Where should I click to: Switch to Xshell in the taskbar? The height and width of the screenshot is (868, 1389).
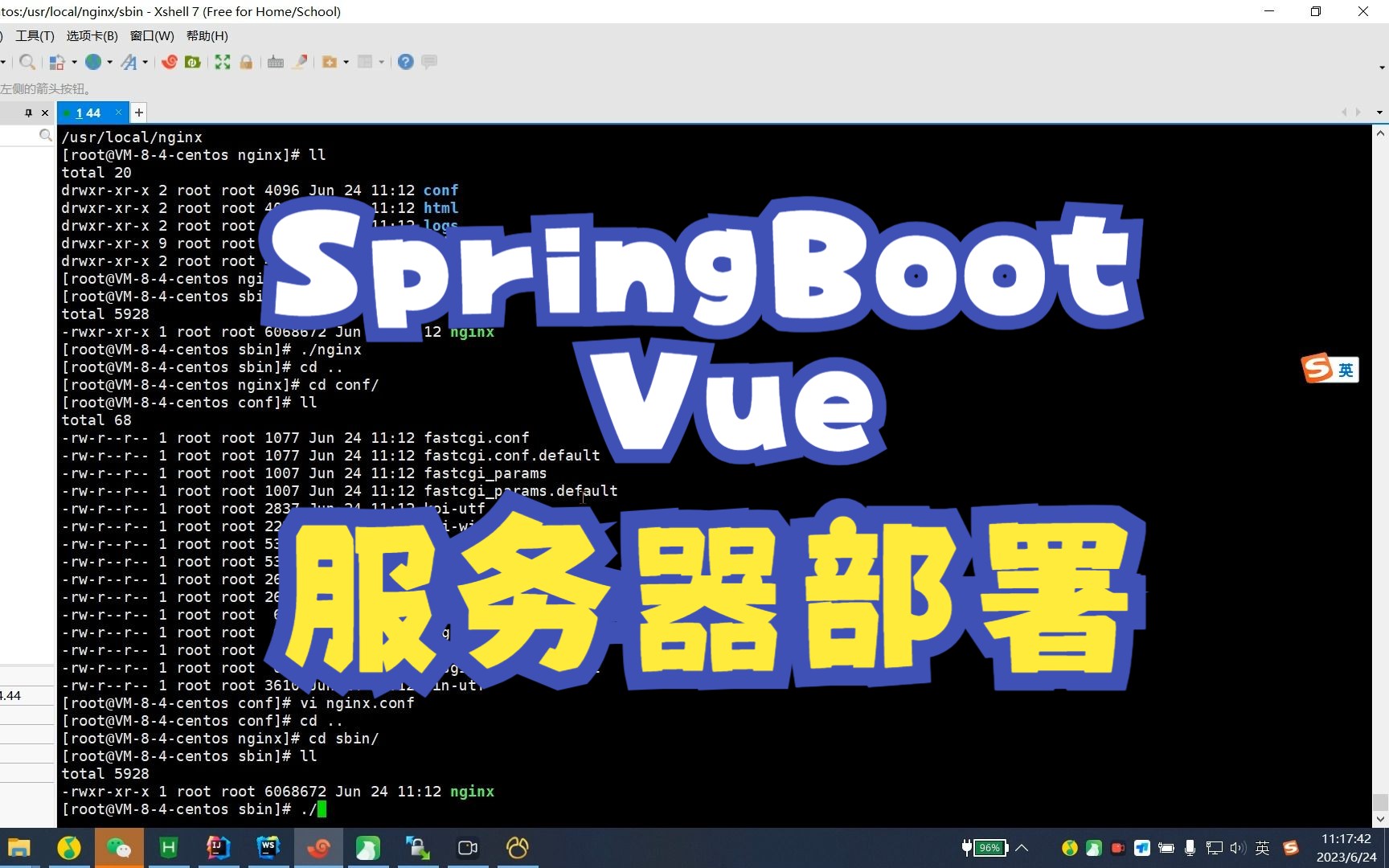tap(318, 848)
